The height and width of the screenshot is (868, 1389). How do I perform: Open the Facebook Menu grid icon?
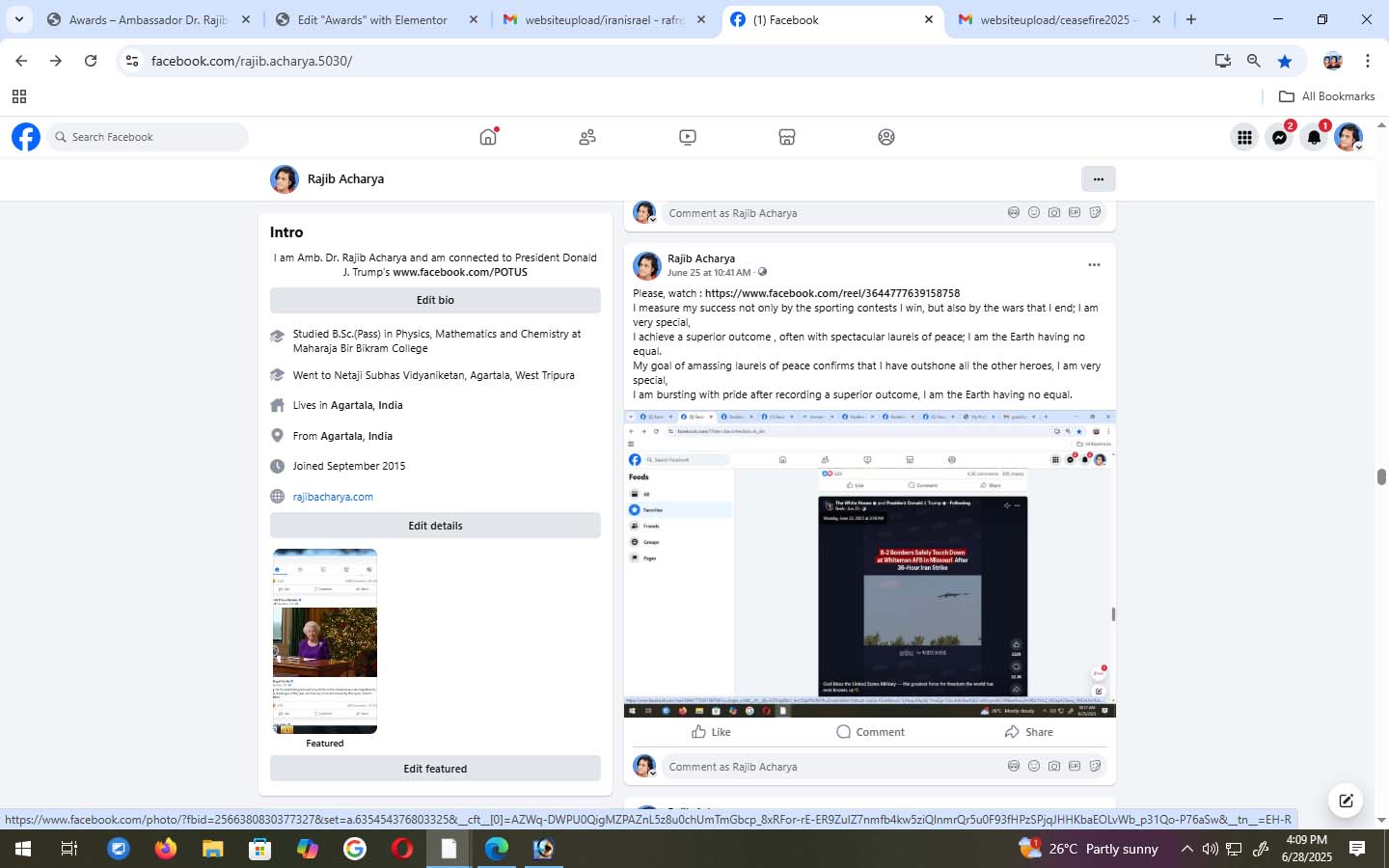(1244, 137)
